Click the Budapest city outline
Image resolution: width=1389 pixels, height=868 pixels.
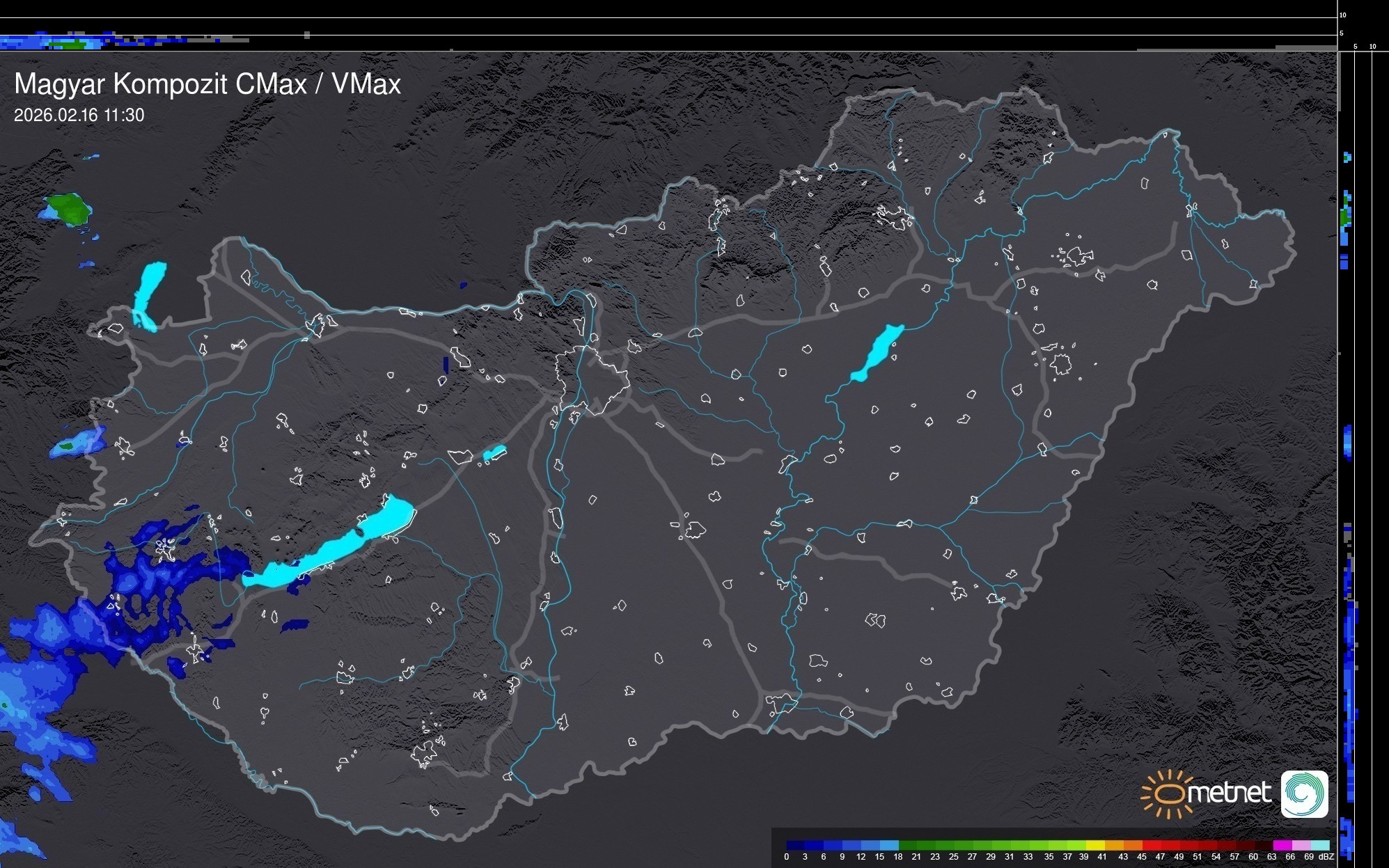point(592,379)
